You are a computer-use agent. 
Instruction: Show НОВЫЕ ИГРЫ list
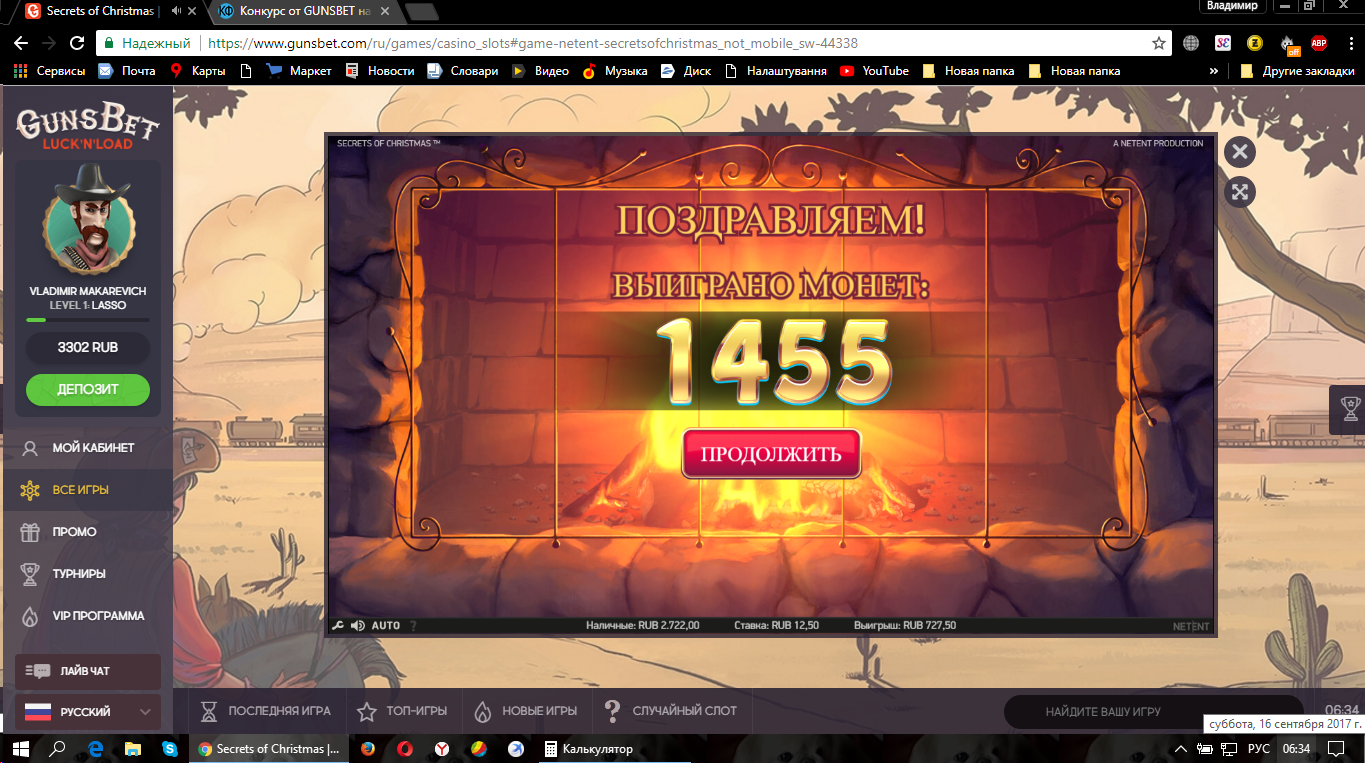tap(526, 711)
